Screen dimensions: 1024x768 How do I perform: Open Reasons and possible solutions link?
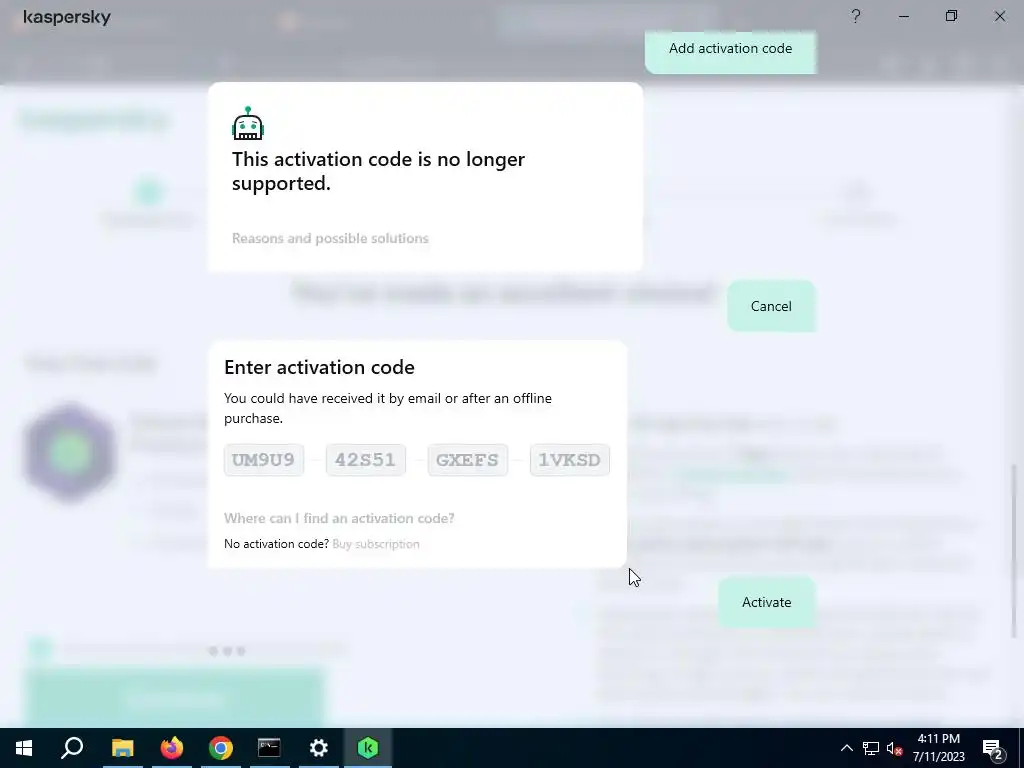coord(330,238)
